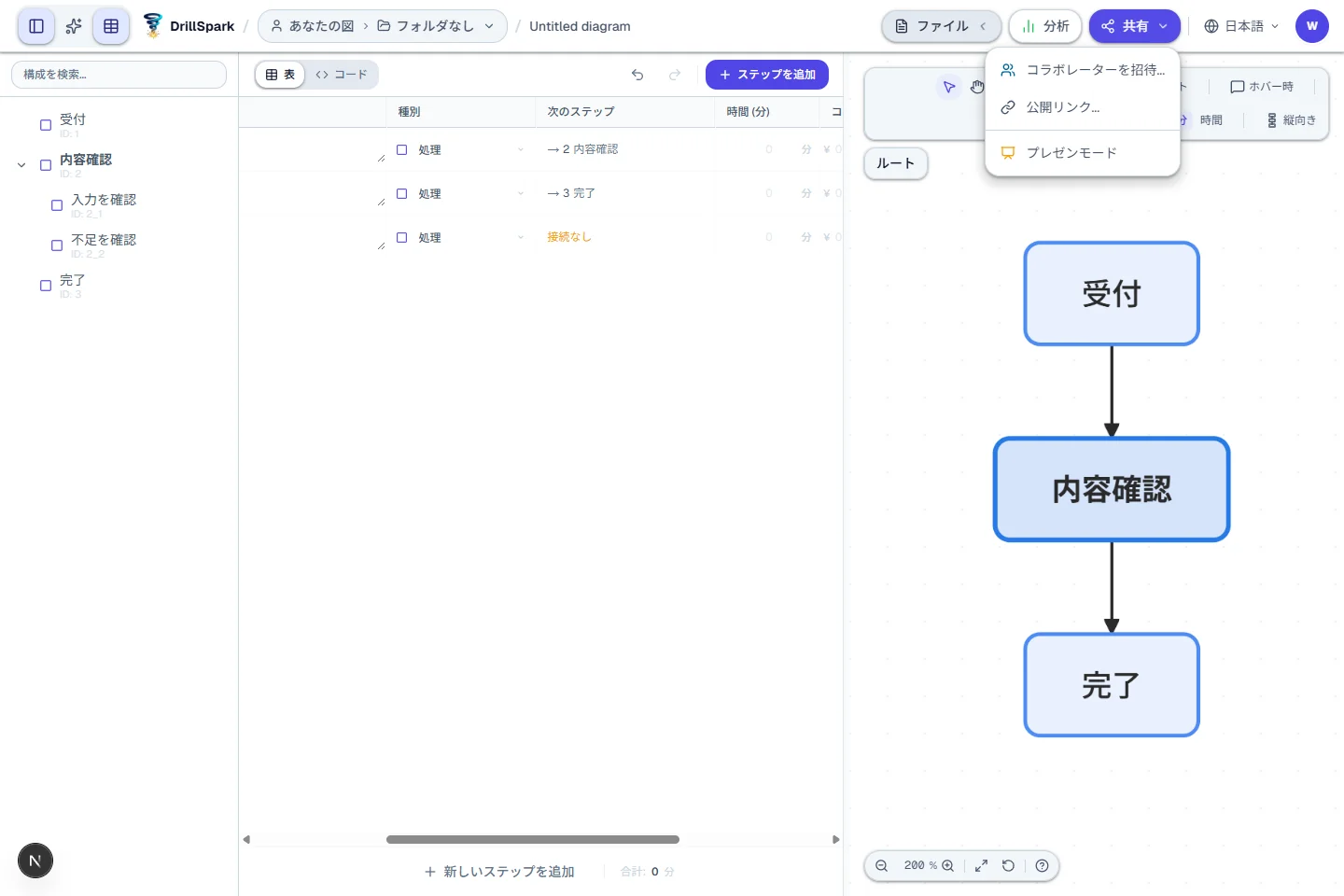This screenshot has height=896, width=1344.
Task: Click the 構成を検索 search field
Action: (x=119, y=75)
